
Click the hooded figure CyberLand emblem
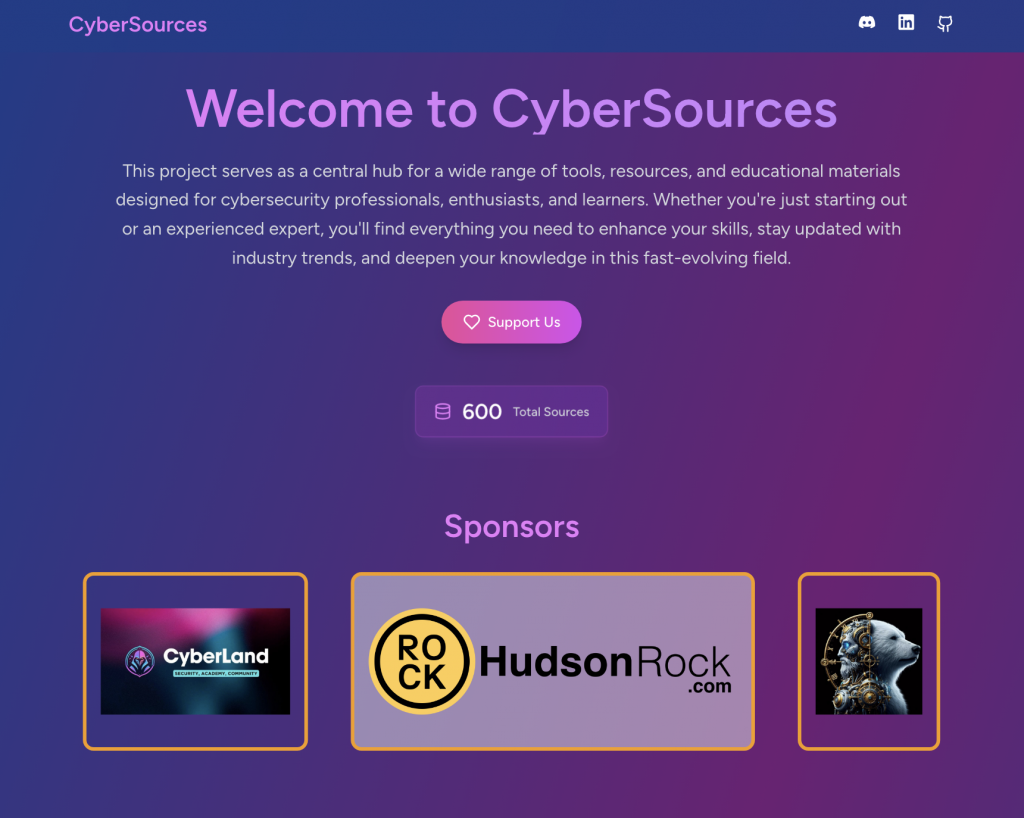click(140, 661)
